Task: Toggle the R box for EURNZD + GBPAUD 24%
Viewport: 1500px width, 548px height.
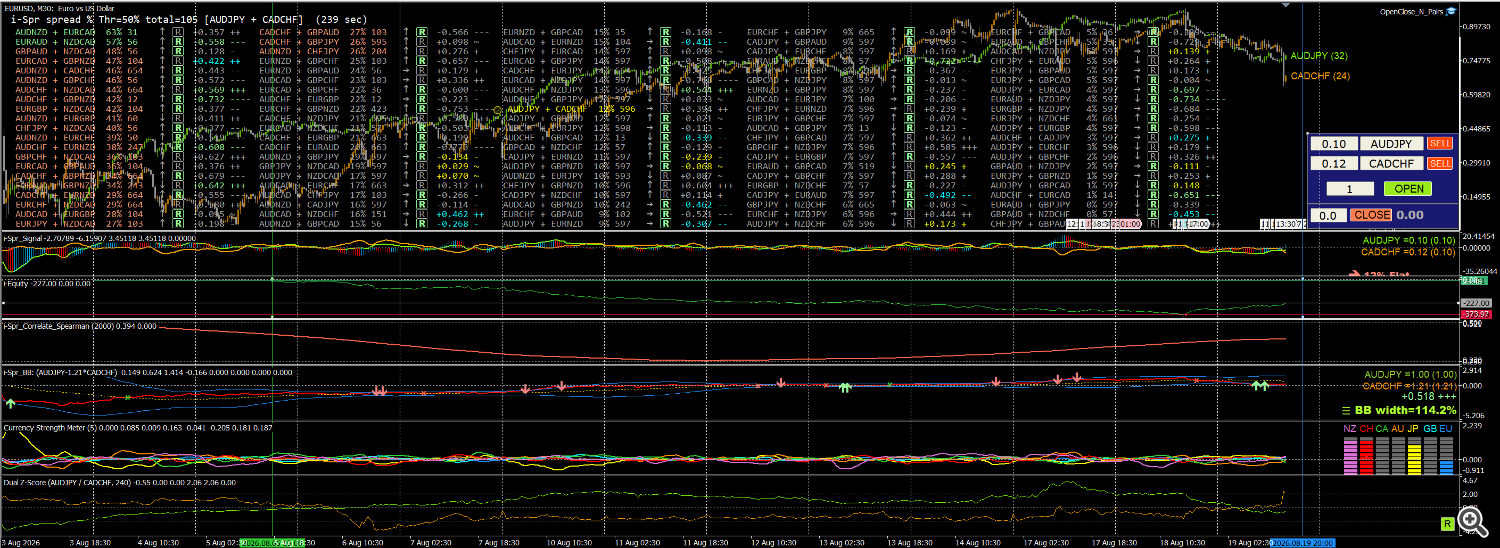Action: pos(422,72)
